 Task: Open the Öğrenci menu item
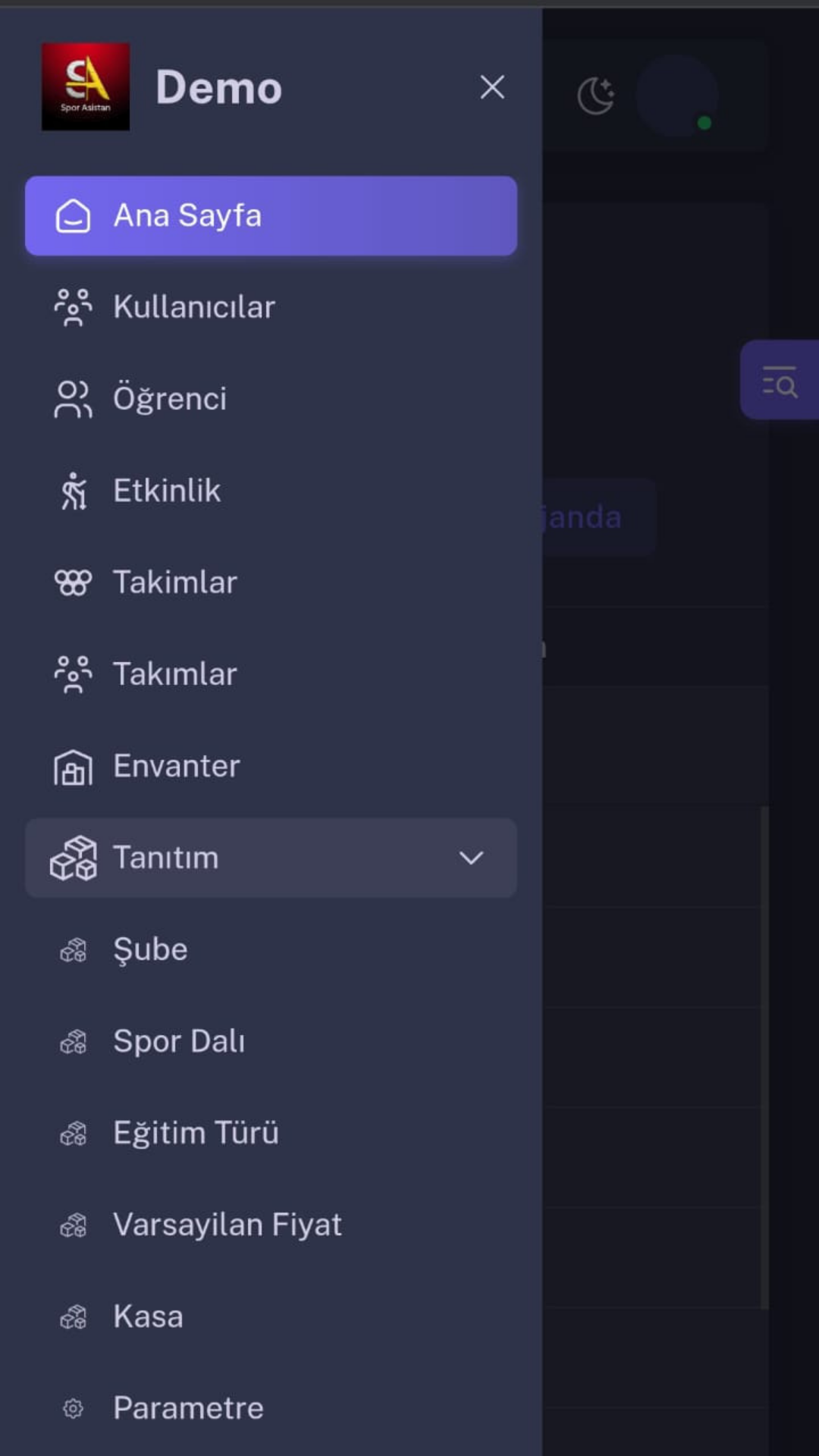tap(170, 399)
